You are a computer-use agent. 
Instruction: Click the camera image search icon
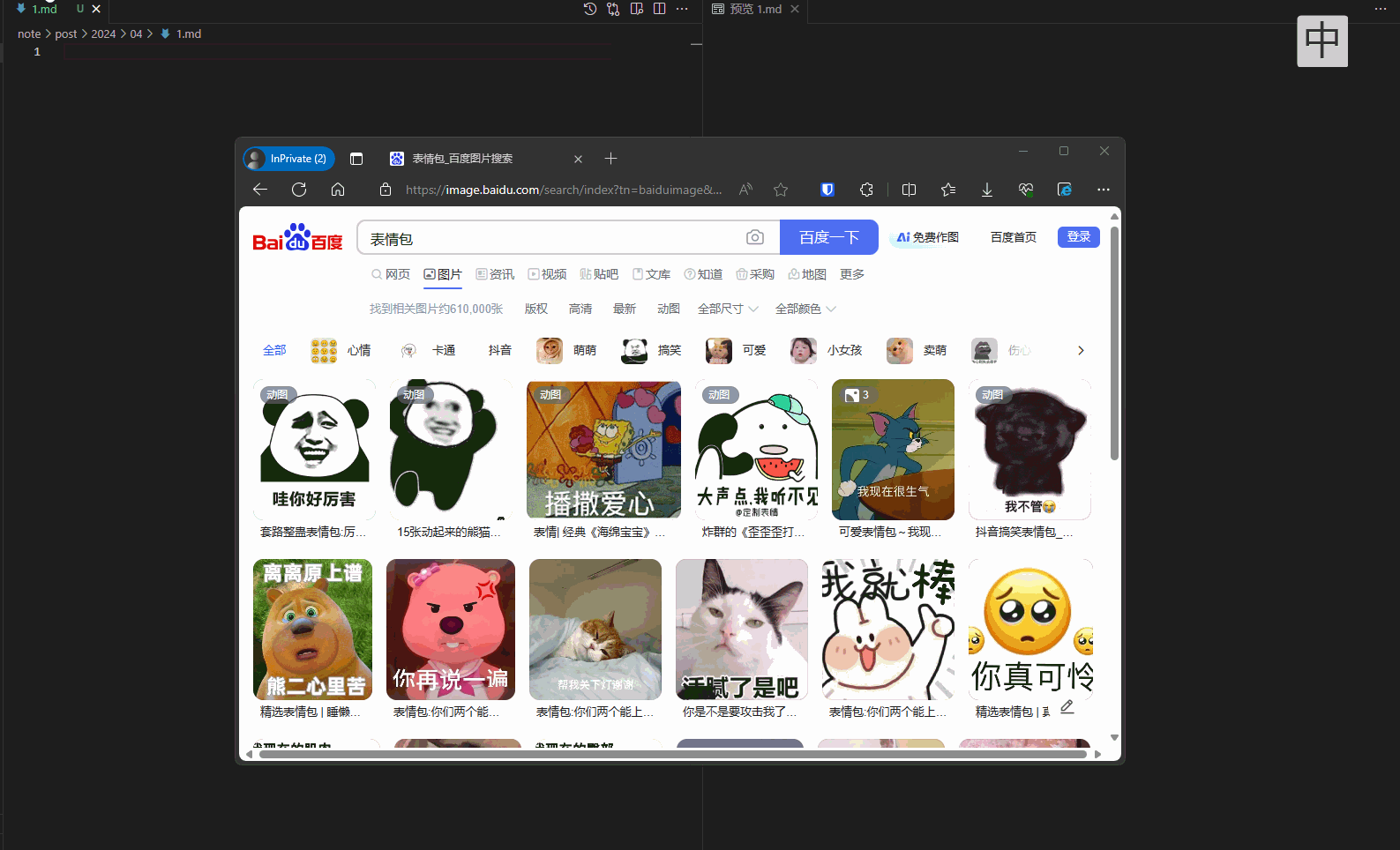coord(754,237)
